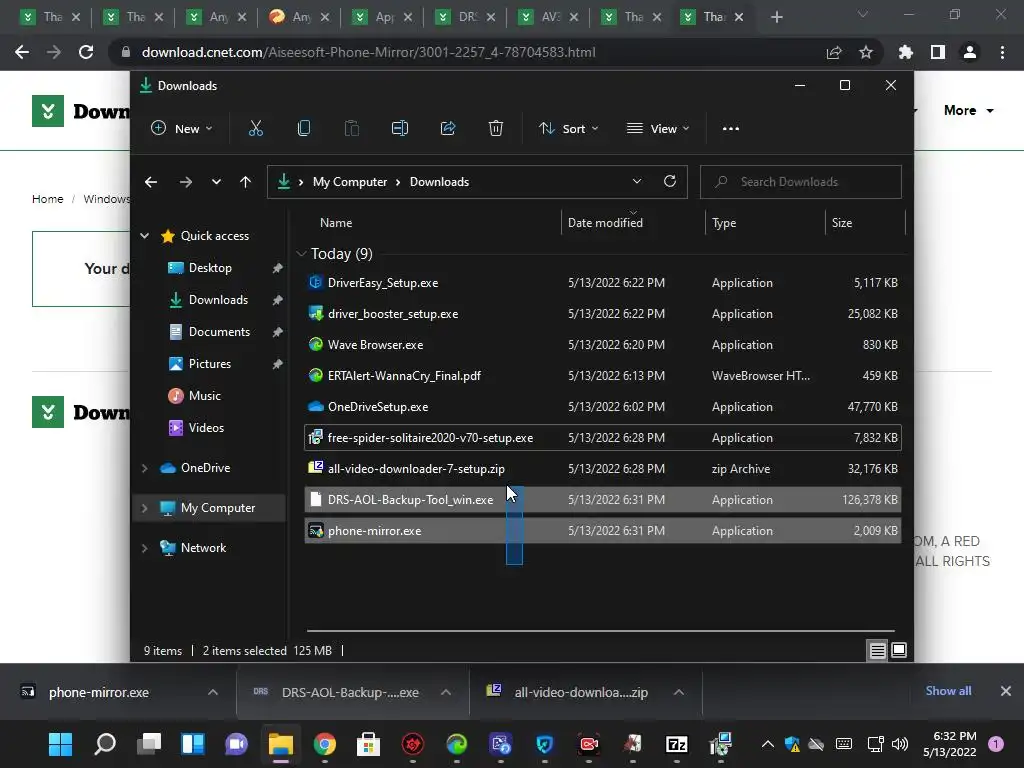Click the Rename icon in Explorer toolbar
The height and width of the screenshot is (768, 1024).
pyautogui.click(x=400, y=129)
